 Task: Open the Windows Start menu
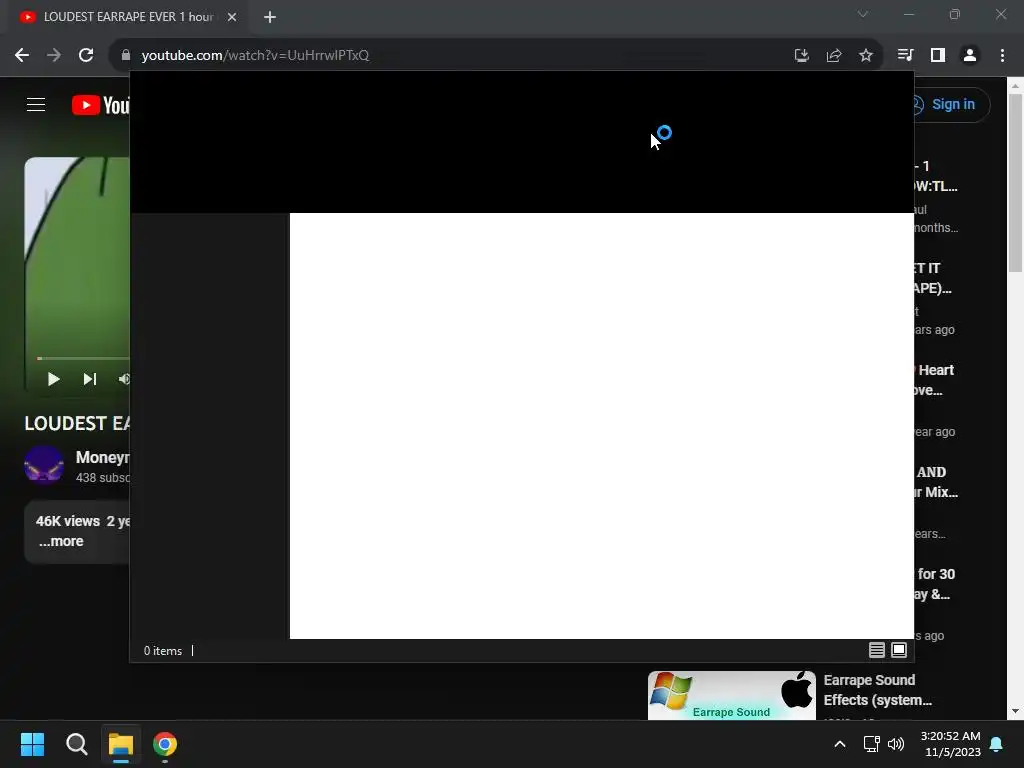coord(32,744)
